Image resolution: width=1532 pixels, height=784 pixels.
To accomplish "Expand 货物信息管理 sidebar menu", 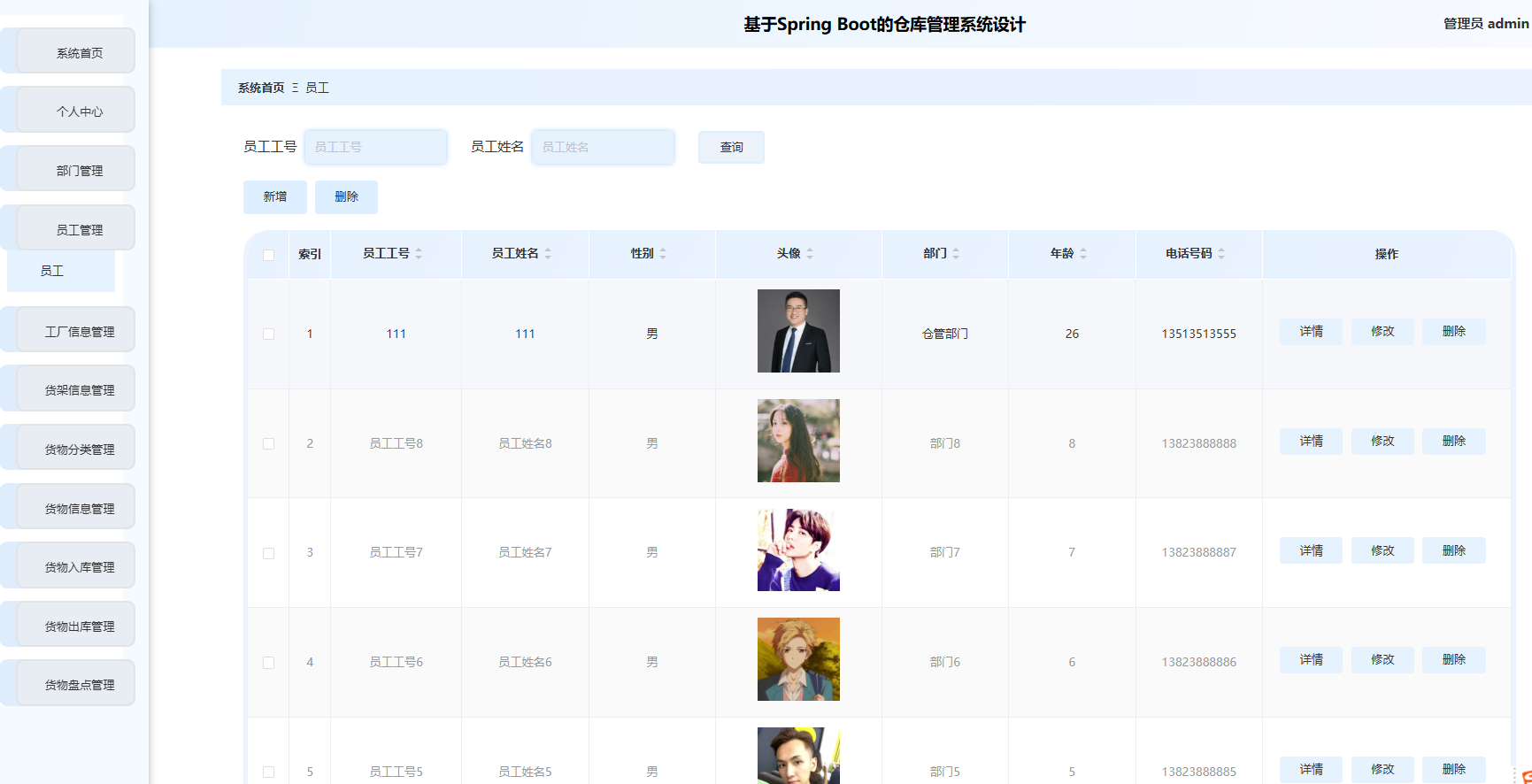I will click(x=76, y=506).
